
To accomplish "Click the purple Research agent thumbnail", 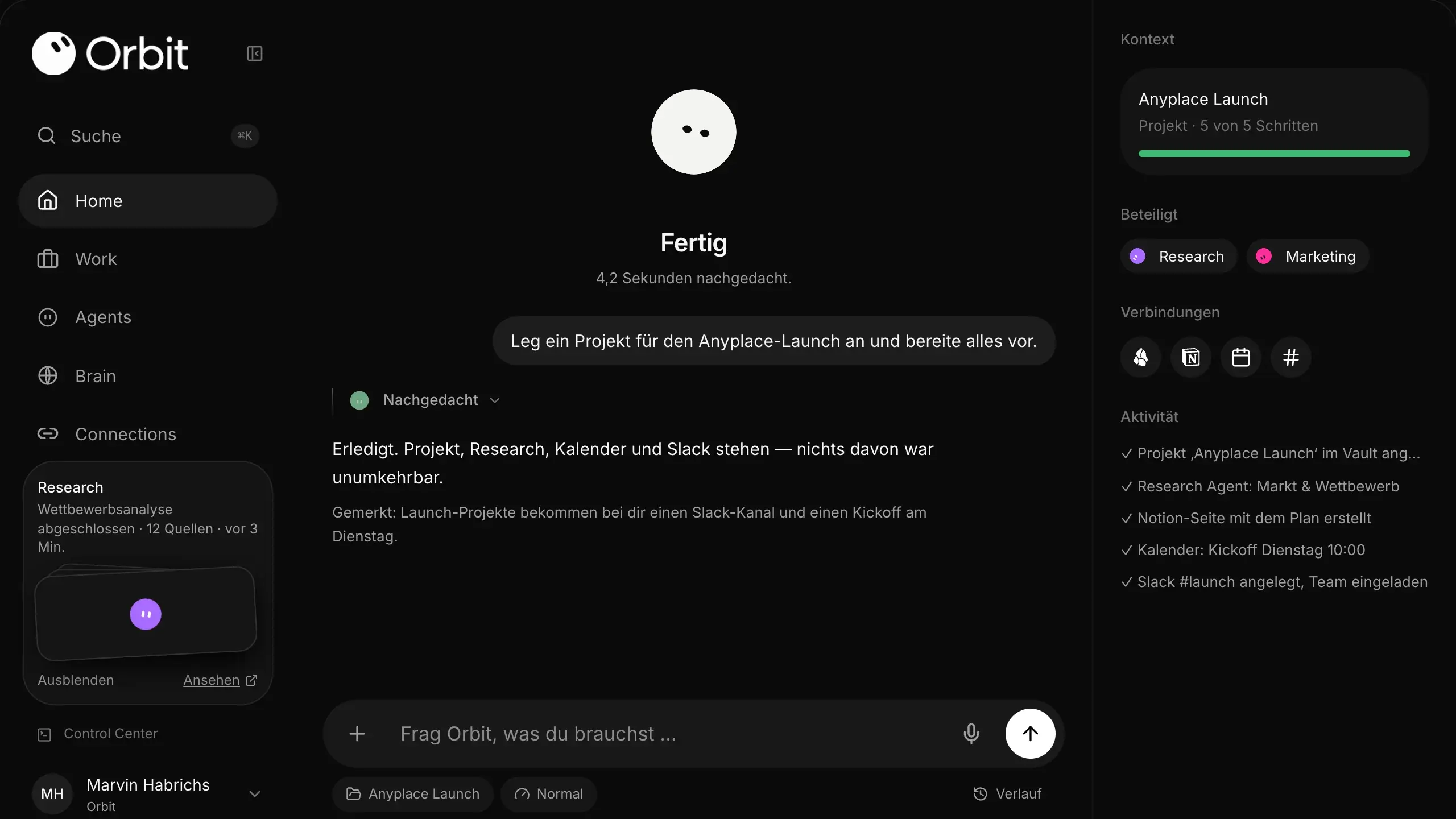I will (x=146, y=614).
